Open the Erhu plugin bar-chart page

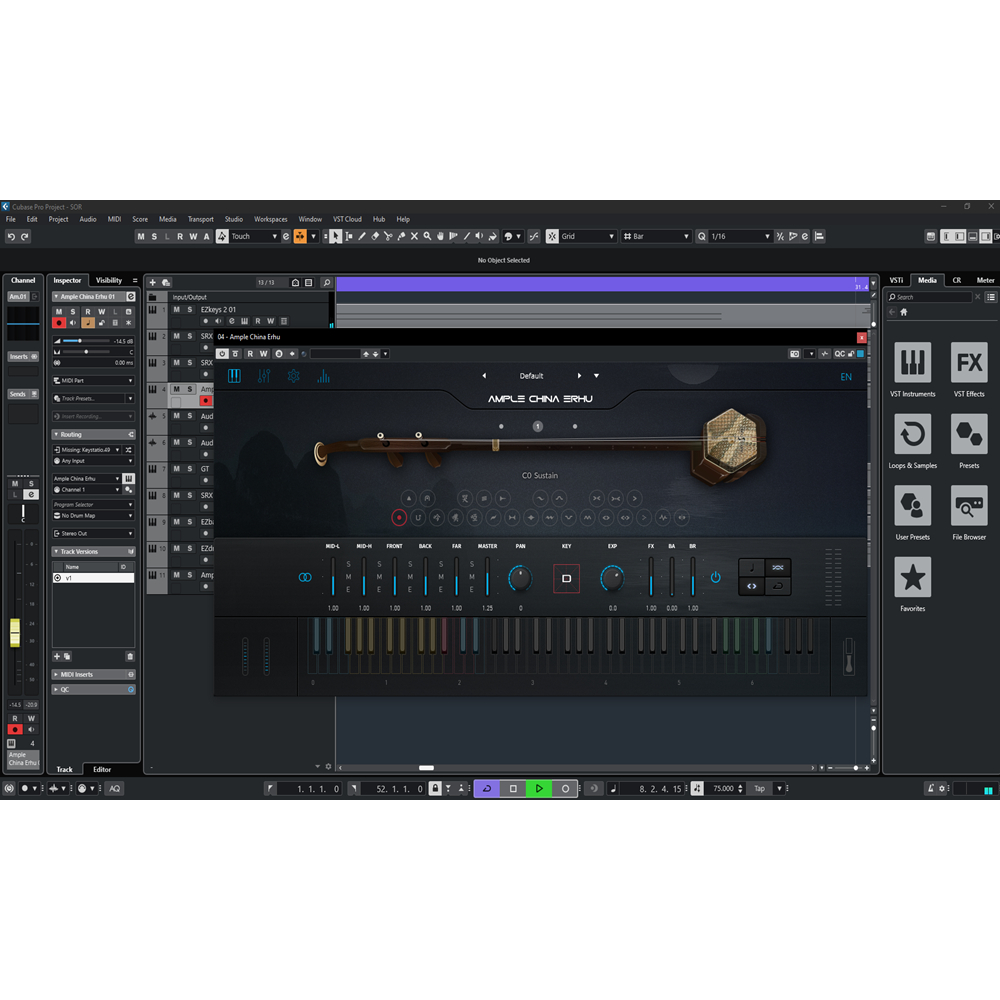323,376
